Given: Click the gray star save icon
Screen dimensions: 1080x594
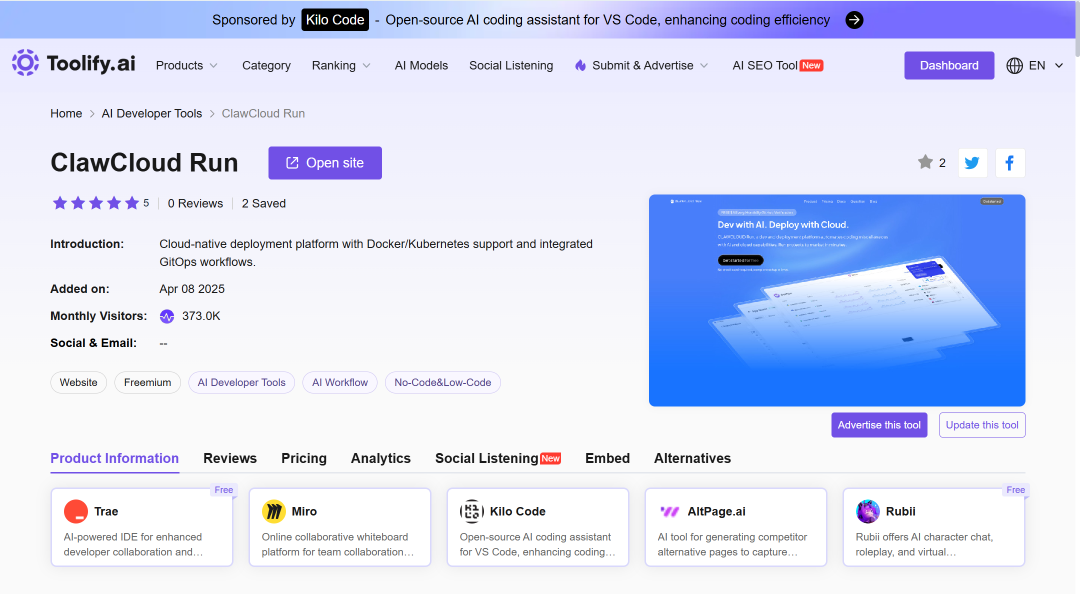Looking at the screenshot, I should click(925, 162).
